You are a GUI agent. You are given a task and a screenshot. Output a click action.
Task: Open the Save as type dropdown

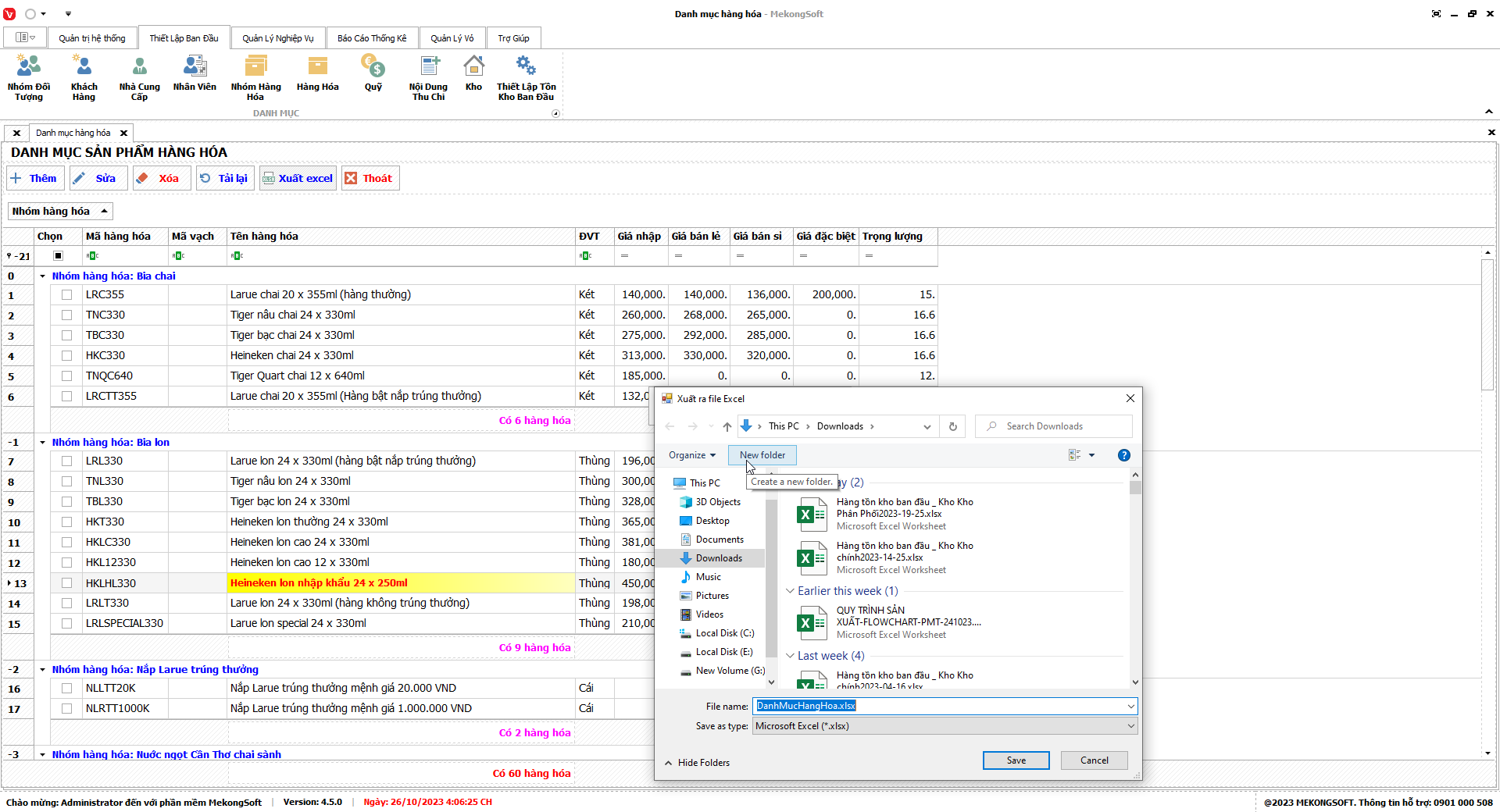point(944,726)
